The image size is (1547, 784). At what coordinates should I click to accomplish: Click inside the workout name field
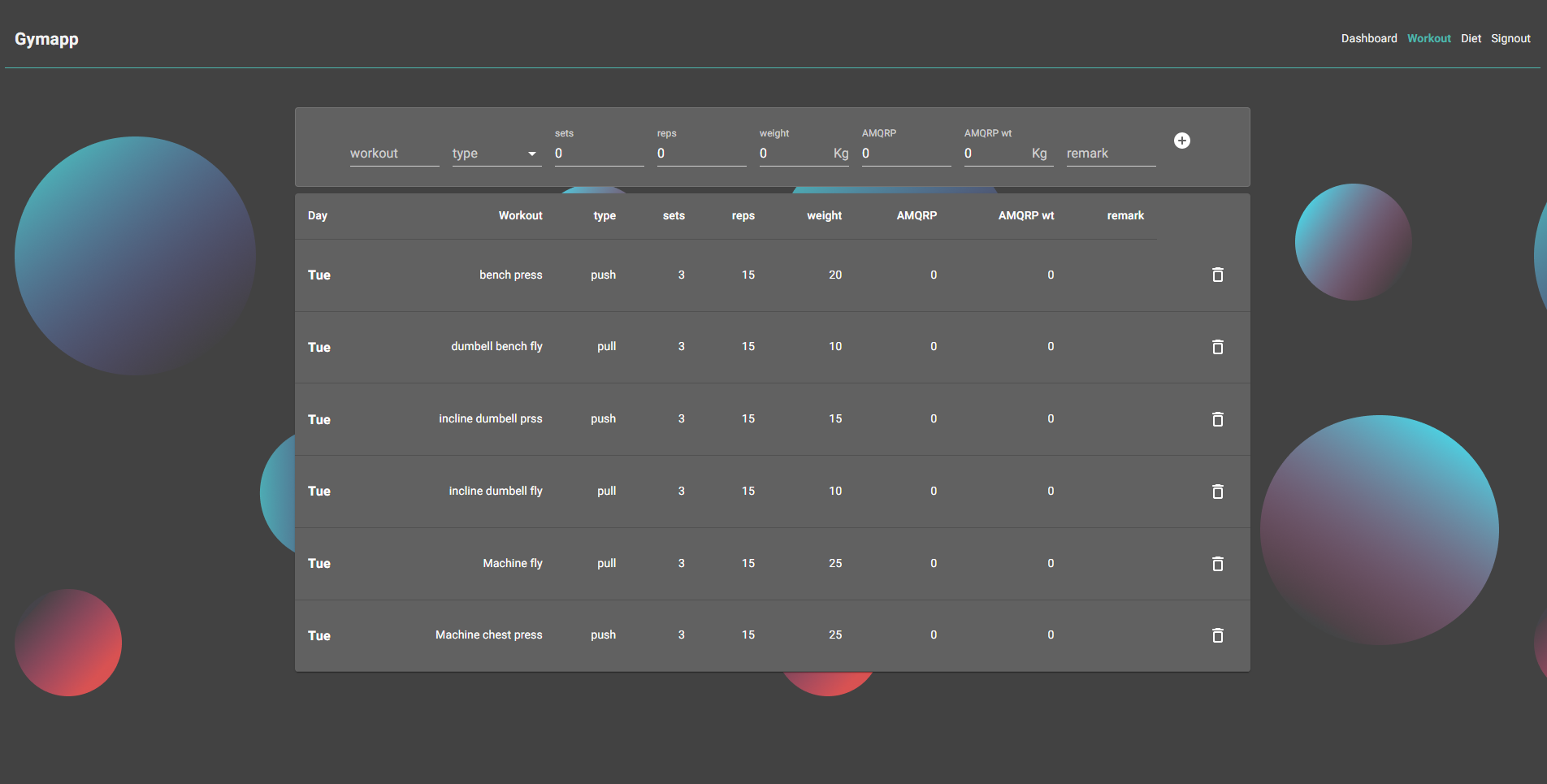(x=394, y=153)
